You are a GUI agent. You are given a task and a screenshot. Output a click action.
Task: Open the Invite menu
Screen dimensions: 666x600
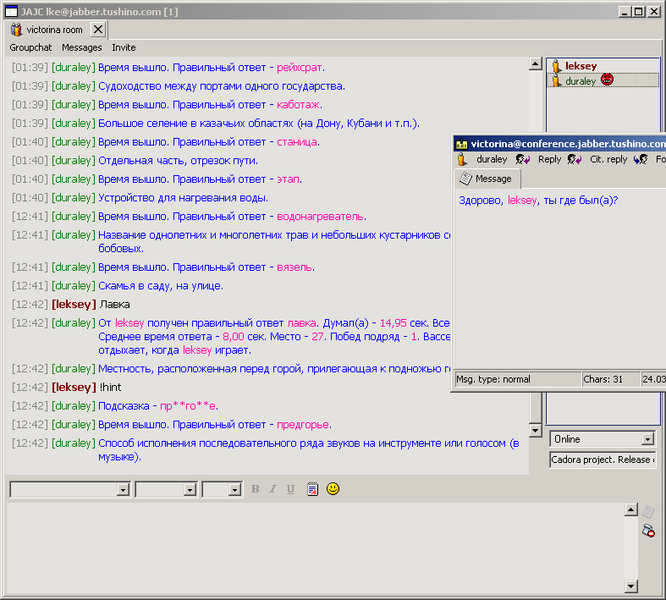point(124,47)
